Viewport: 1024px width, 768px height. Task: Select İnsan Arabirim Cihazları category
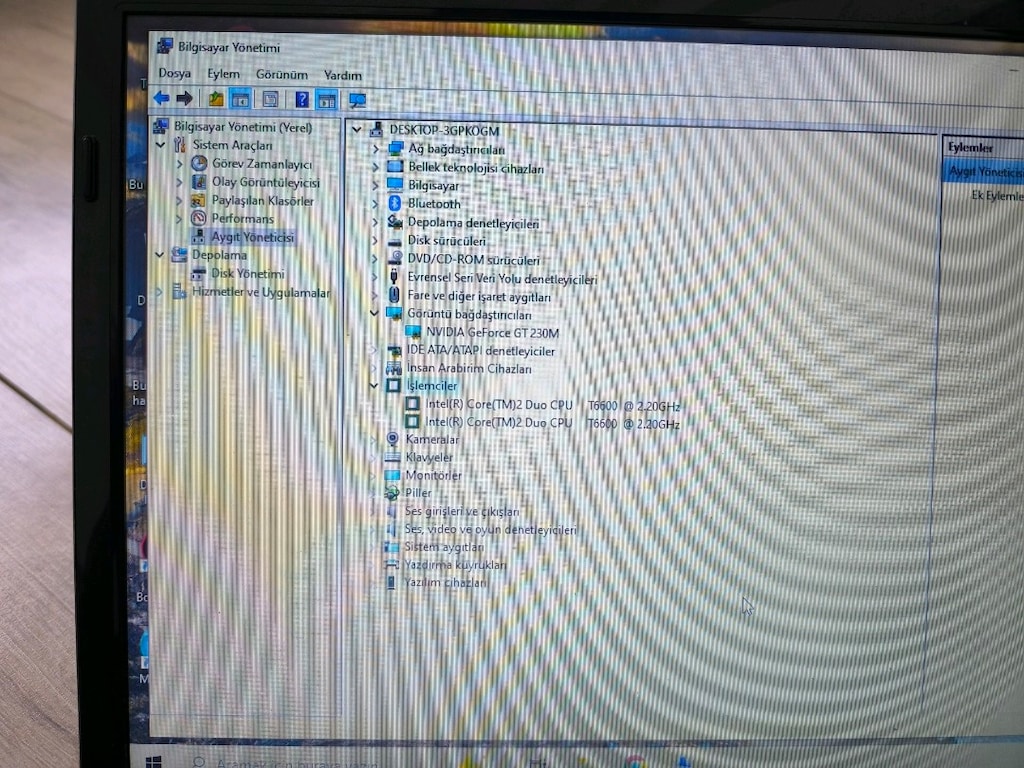pos(469,368)
